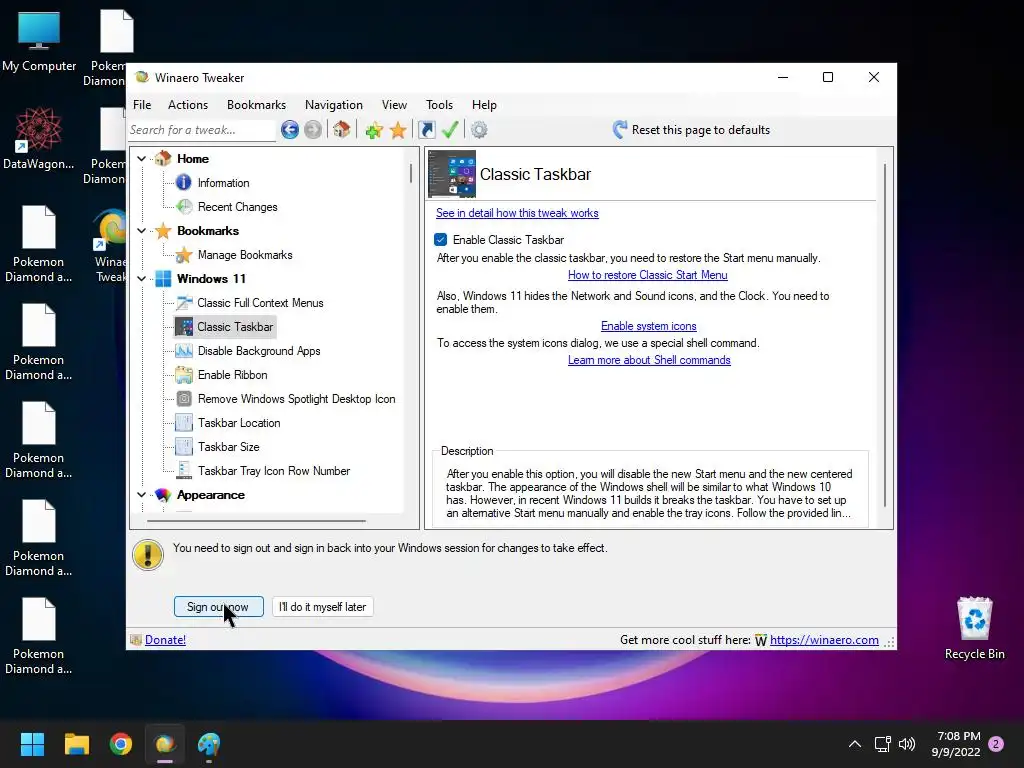
Task: Collapse the Appearance tree node
Action: [x=142, y=495]
